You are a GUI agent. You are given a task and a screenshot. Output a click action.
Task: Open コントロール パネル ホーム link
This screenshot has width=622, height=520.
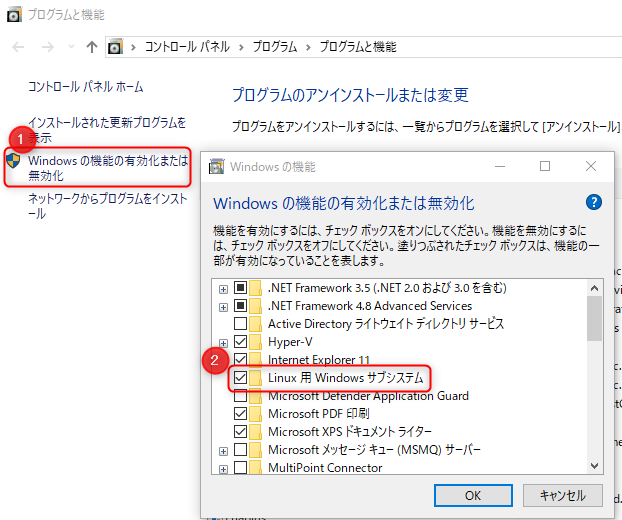(85, 87)
